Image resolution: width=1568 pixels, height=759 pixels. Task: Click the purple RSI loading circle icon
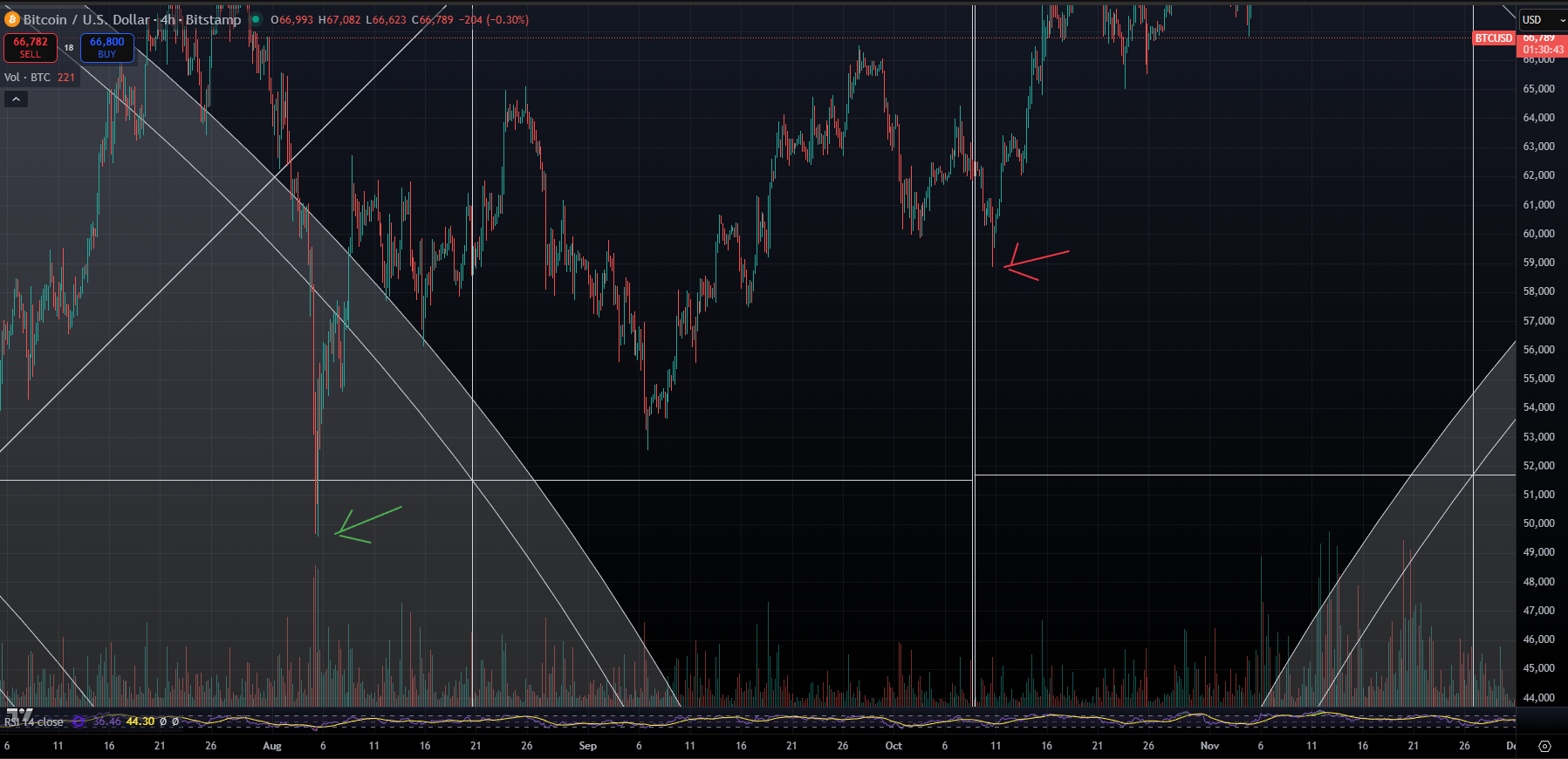click(x=79, y=721)
